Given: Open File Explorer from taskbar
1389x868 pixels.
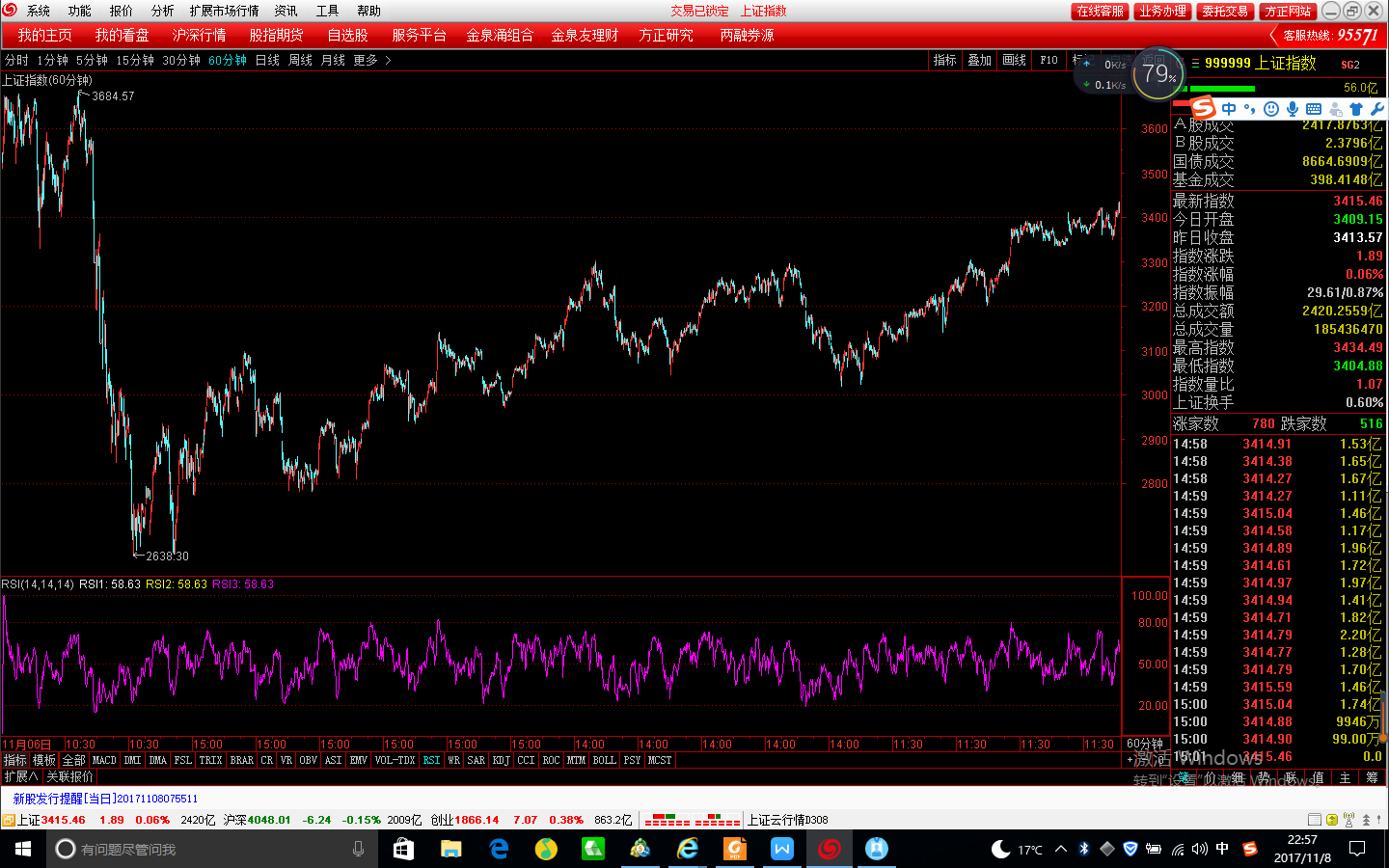Looking at the screenshot, I should (x=450, y=849).
